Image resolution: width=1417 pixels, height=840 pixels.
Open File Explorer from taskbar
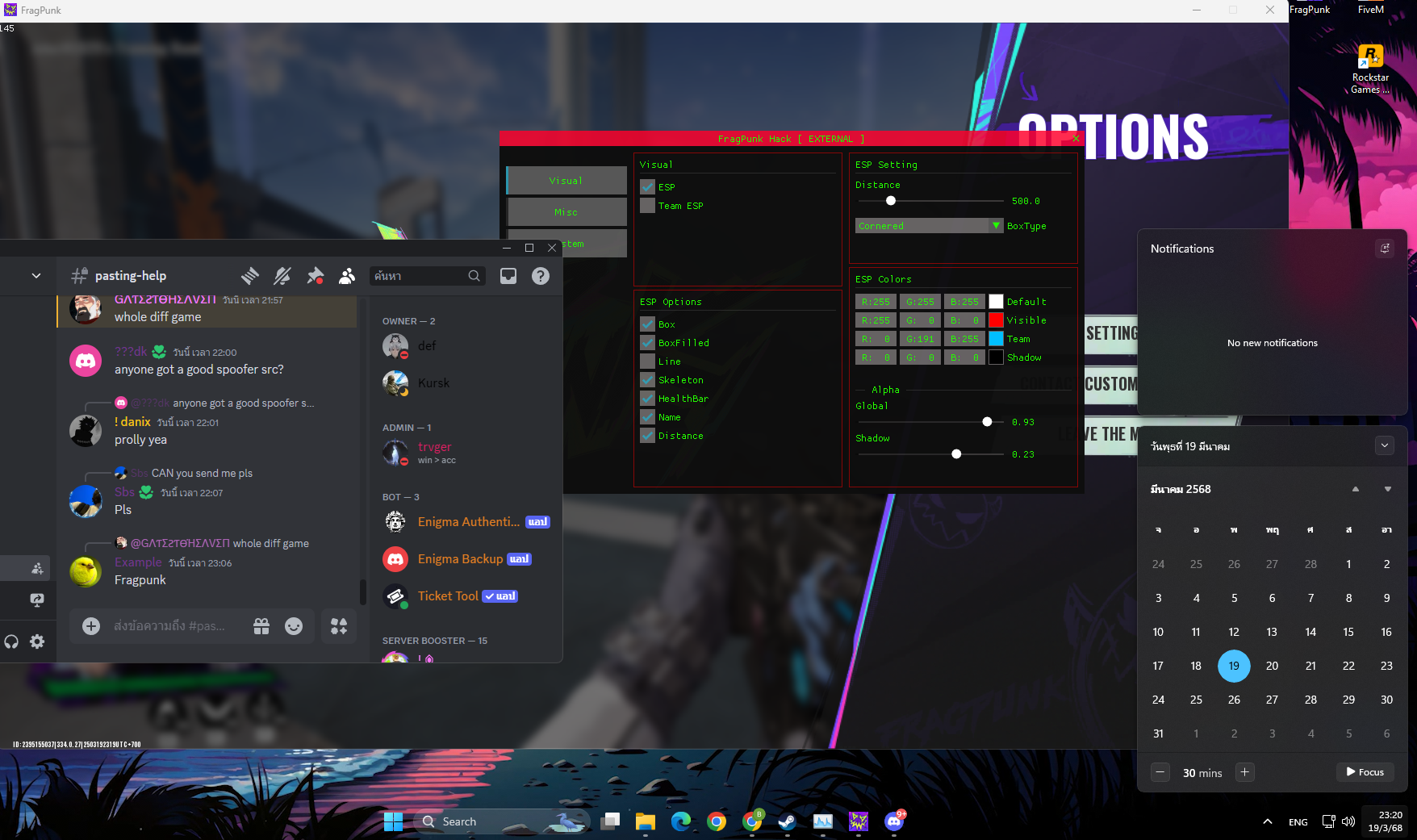tap(646, 821)
